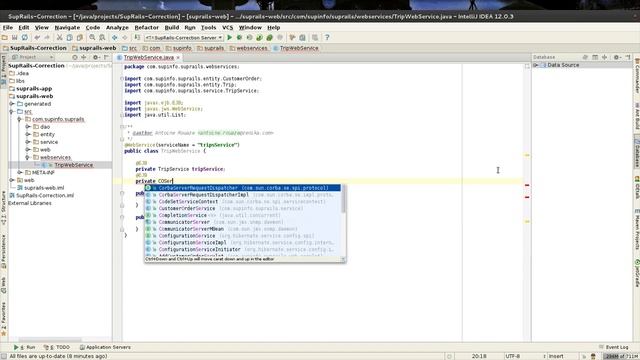The height and width of the screenshot is (360, 640).
Task: Open the File menu
Action: [x=8, y=27]
